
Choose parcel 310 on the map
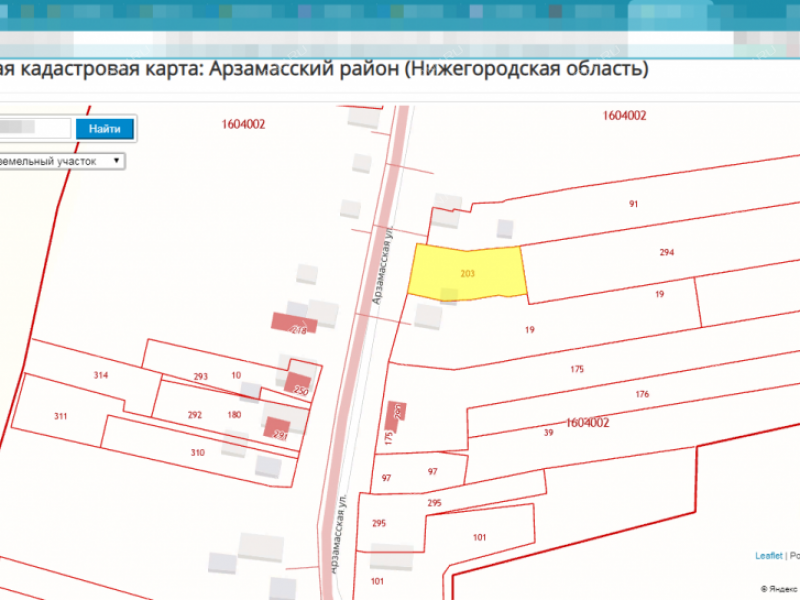point(197,452)
